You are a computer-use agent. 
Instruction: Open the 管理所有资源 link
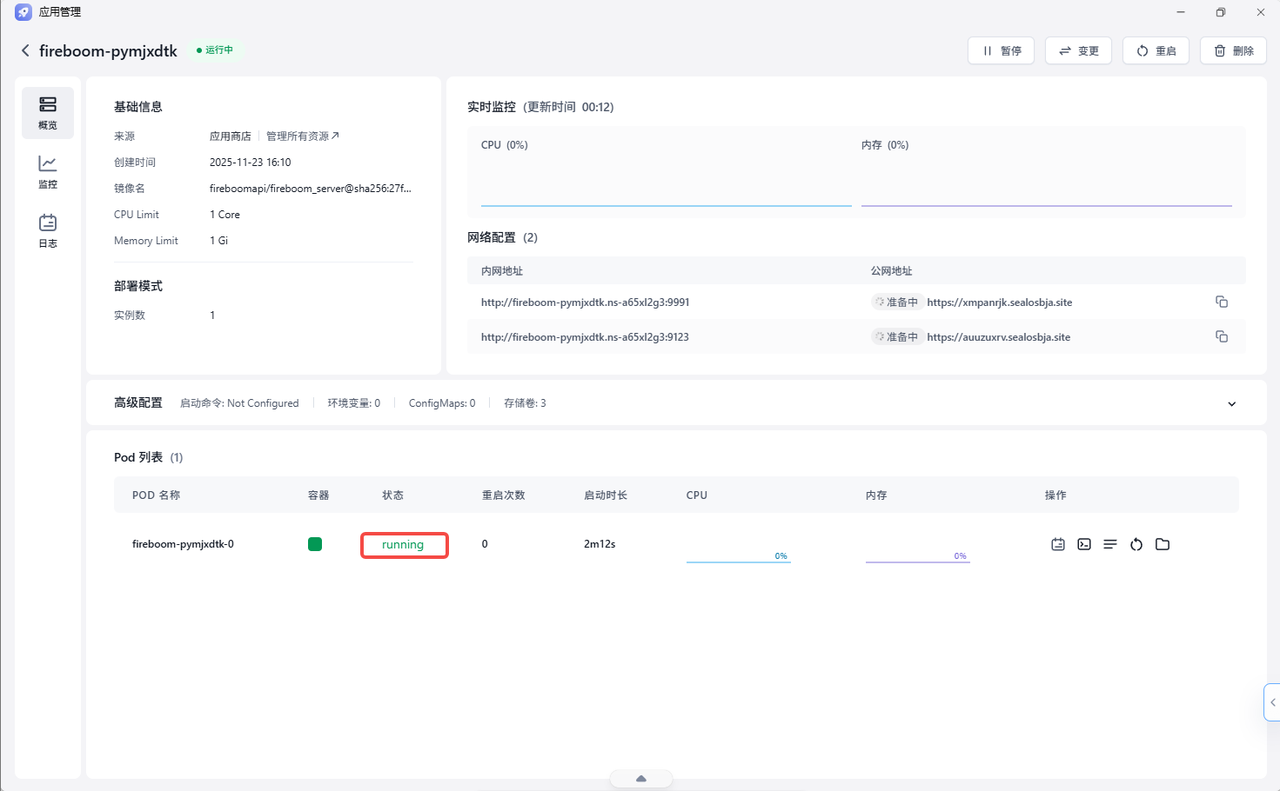tap(303, 136)
